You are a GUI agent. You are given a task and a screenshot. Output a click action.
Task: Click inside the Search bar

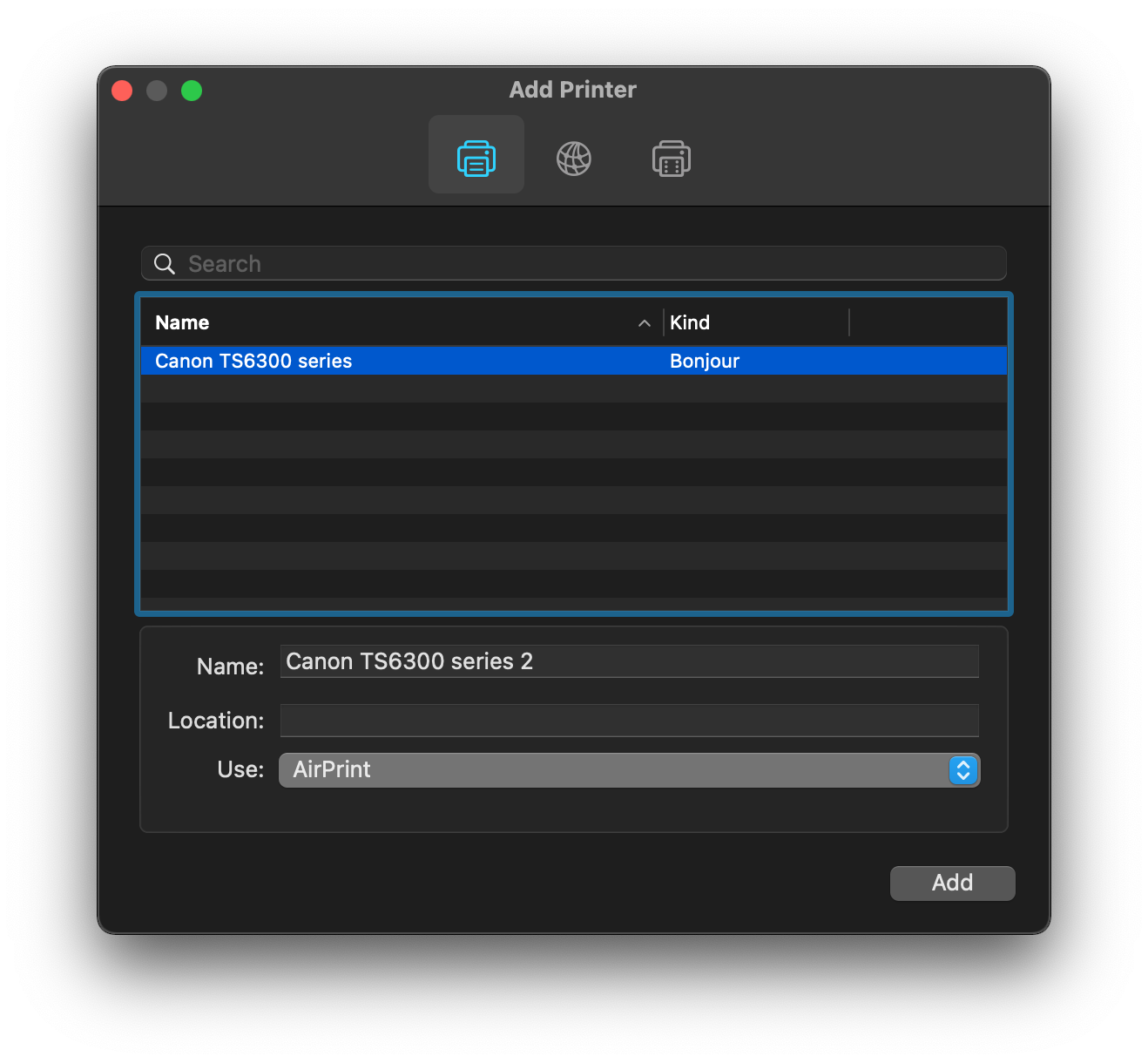523,263
